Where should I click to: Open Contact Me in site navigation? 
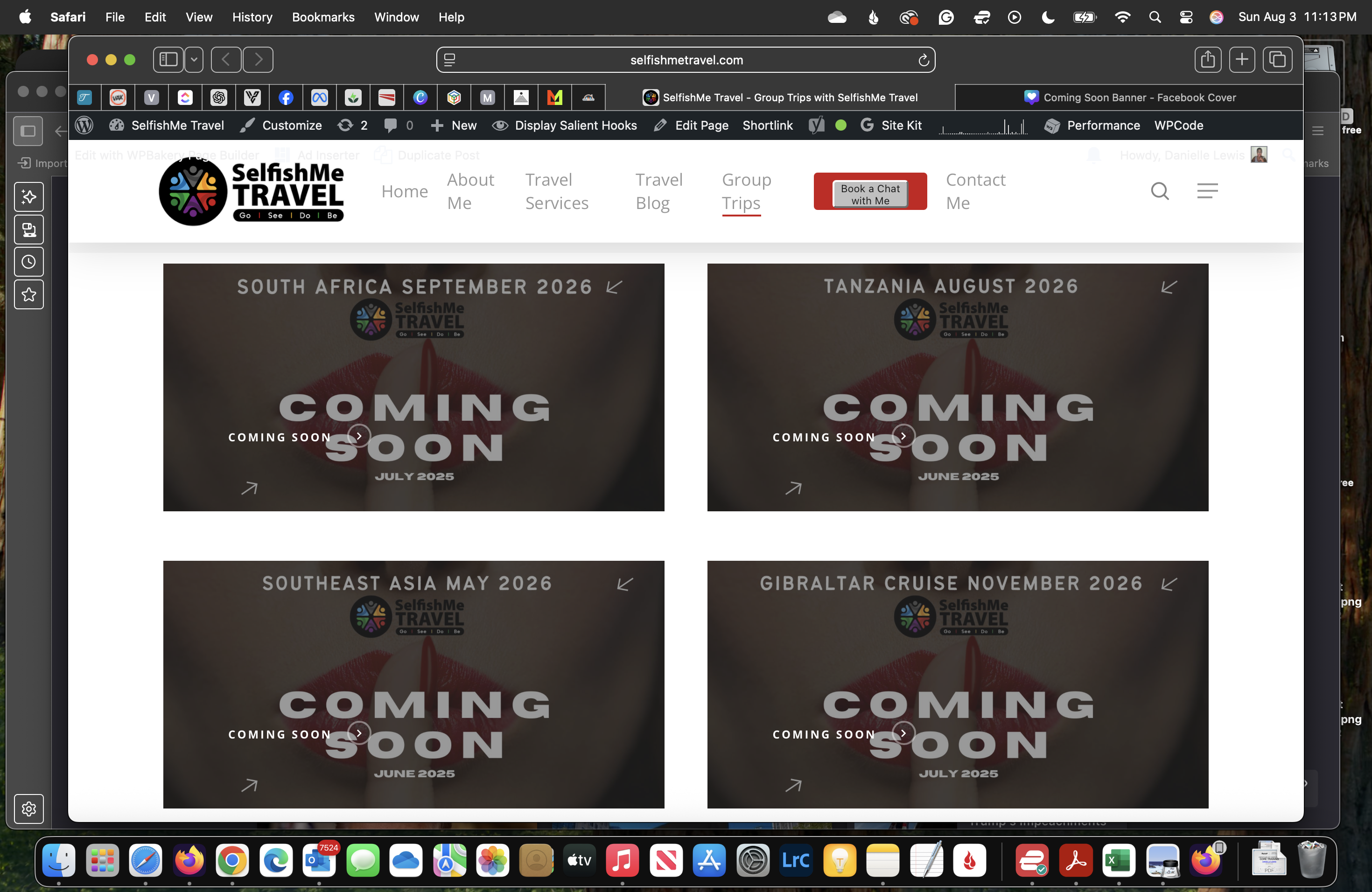pyautogui.click(x=975, y=191)
